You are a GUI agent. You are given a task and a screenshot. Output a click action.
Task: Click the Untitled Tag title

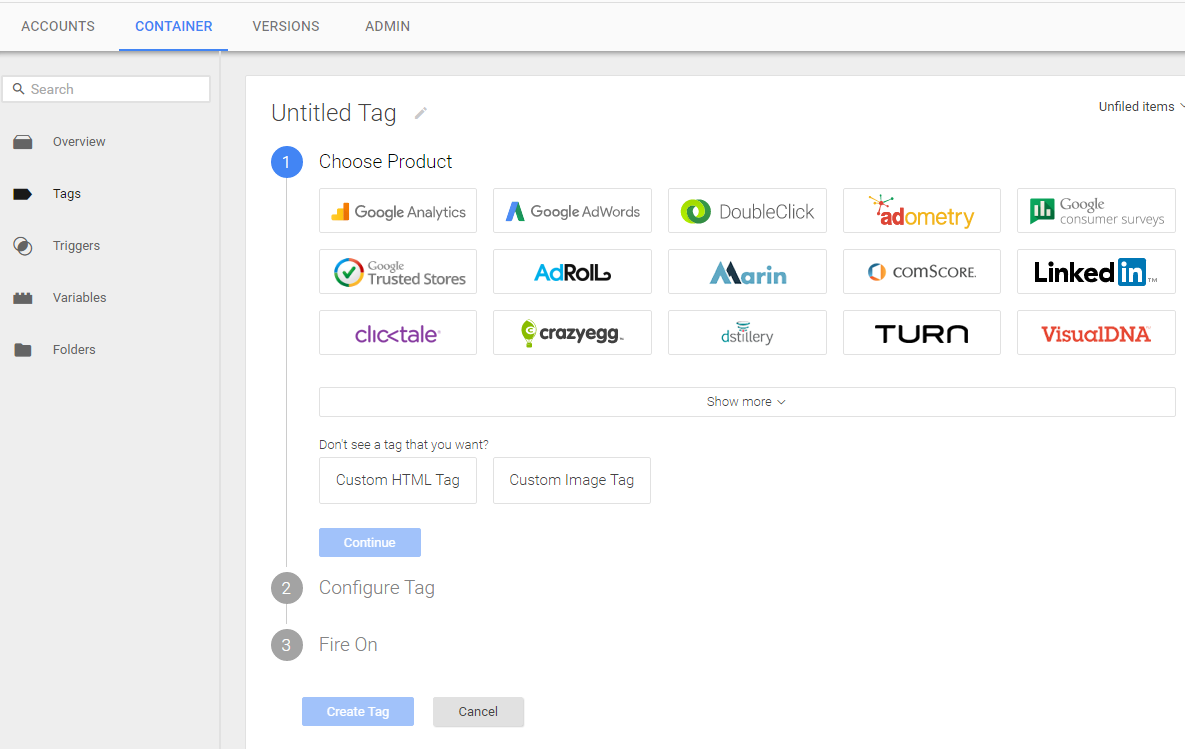334,113
